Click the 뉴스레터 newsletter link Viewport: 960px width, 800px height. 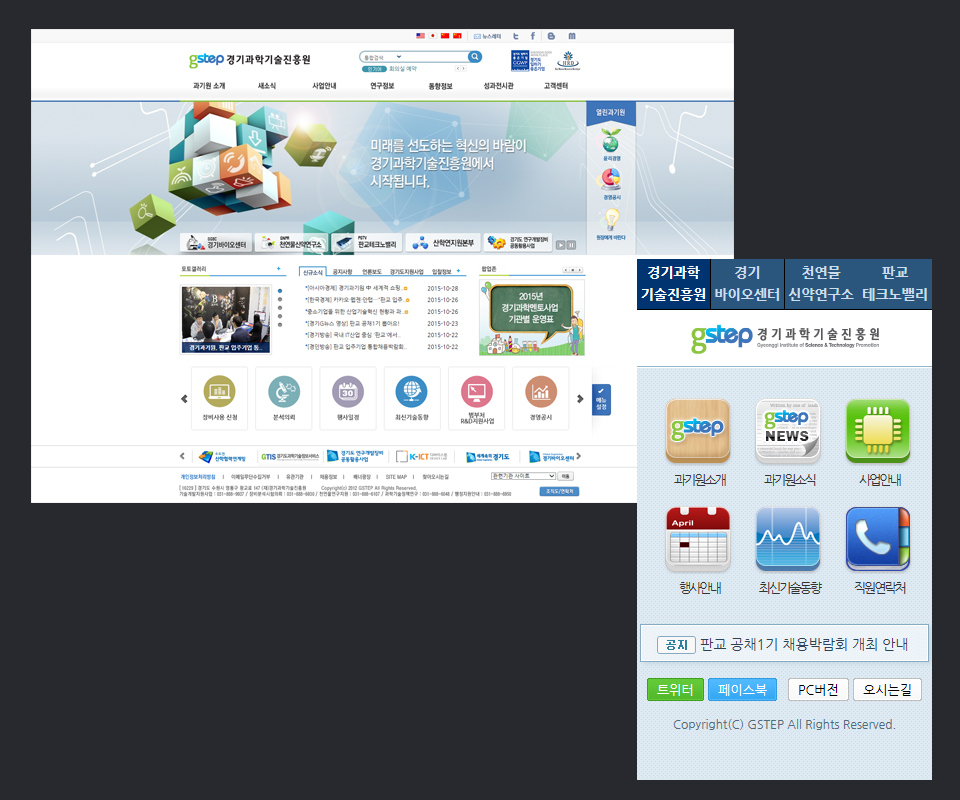[x=487, y=36]
